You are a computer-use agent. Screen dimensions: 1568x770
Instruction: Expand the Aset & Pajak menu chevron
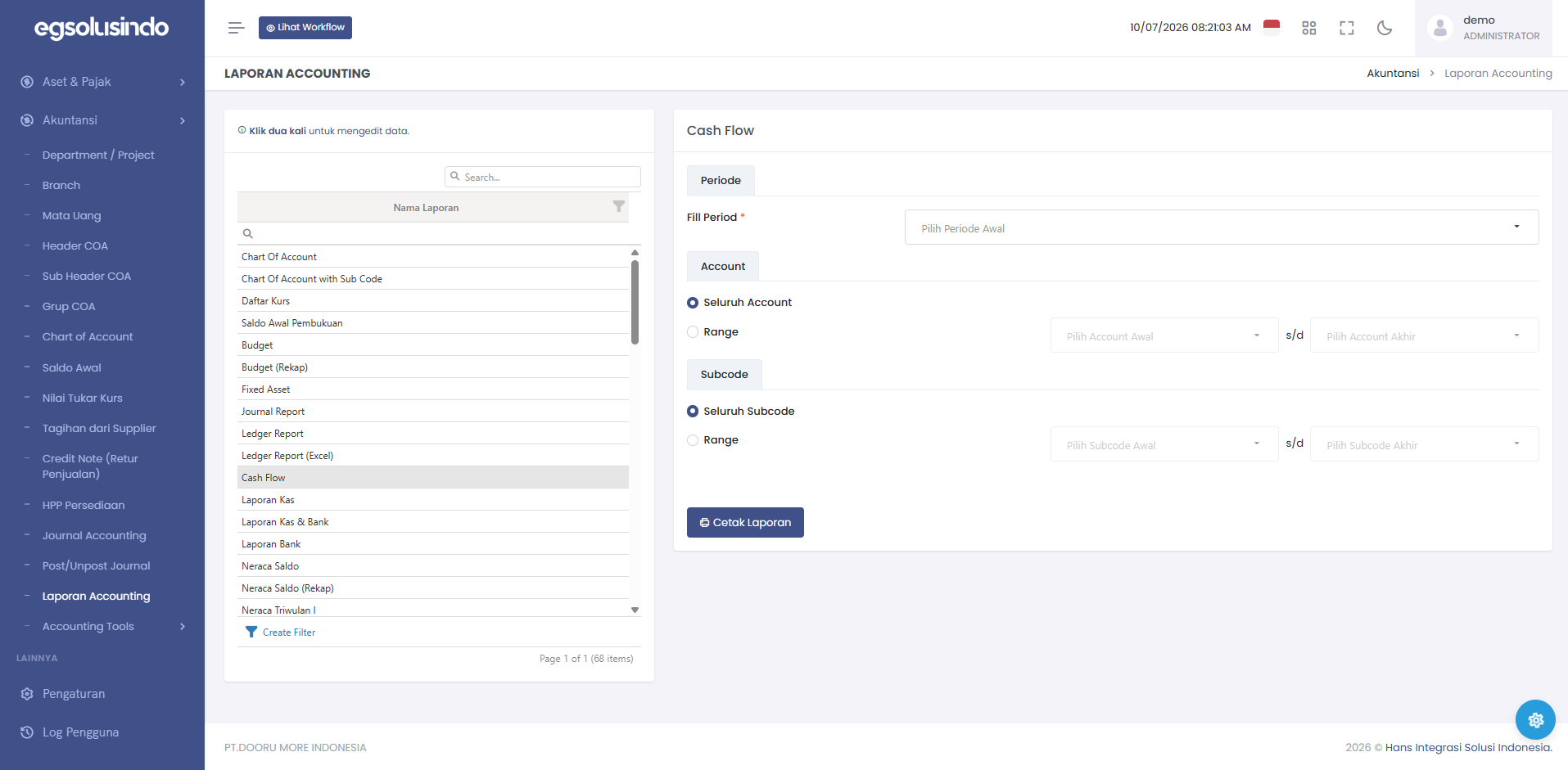(183, 82)
